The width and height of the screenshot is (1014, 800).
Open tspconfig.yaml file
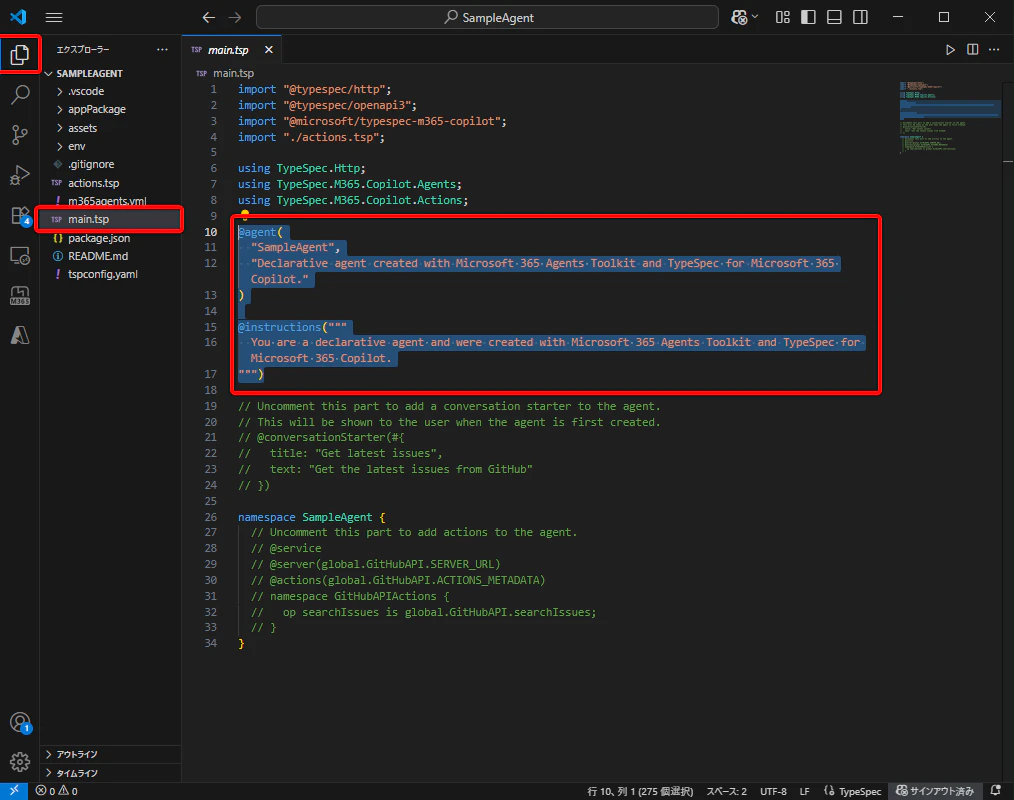[111, 274]
